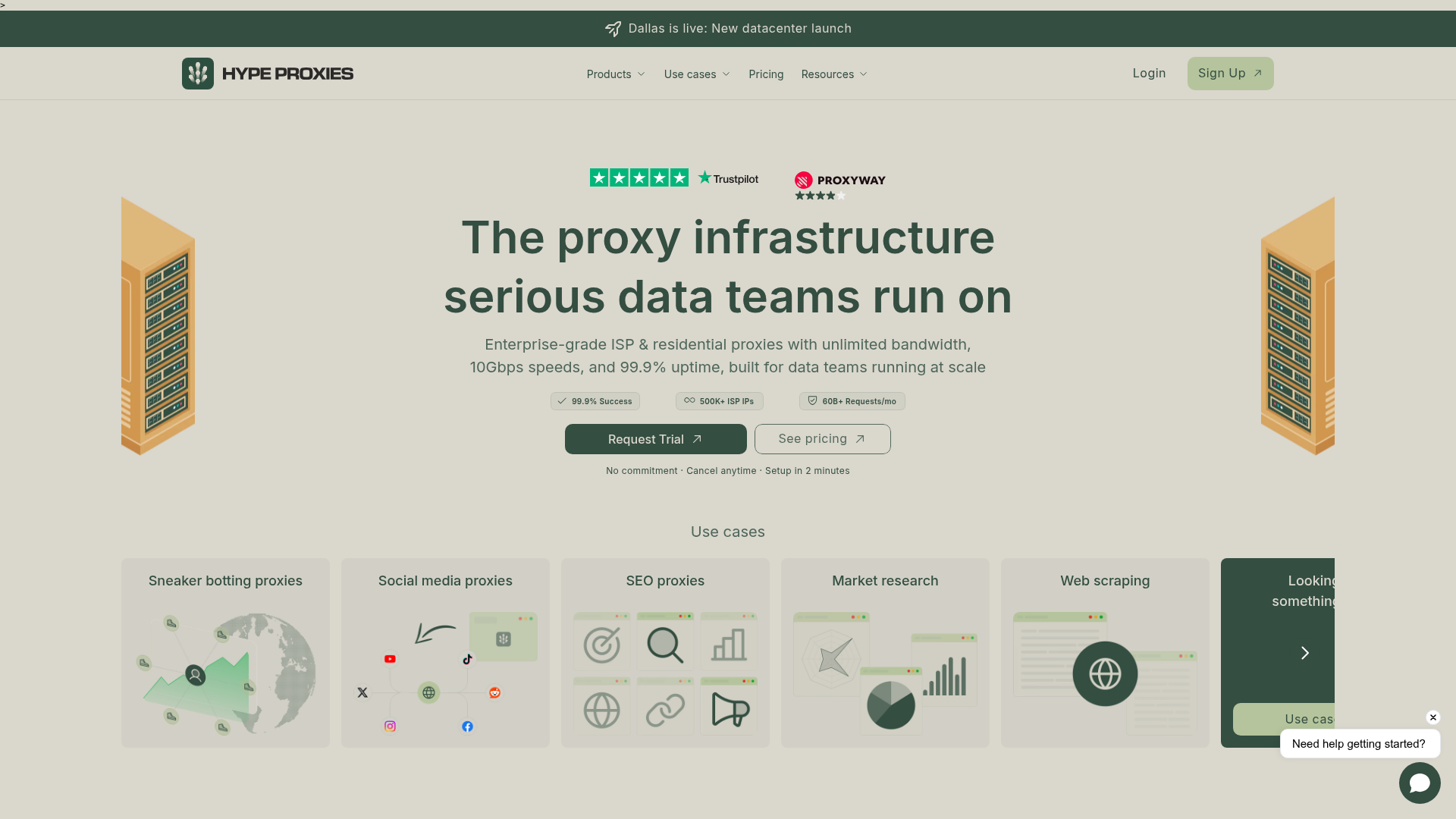Screen dimensions: 1456x819
Task: Click the globe icon on Web scraping card
Action: pos(1105,673)
